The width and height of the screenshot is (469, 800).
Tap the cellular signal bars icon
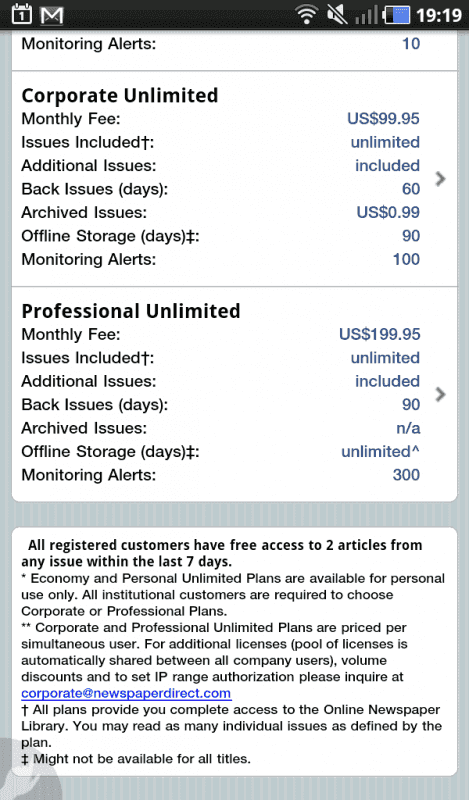[365, 15]
